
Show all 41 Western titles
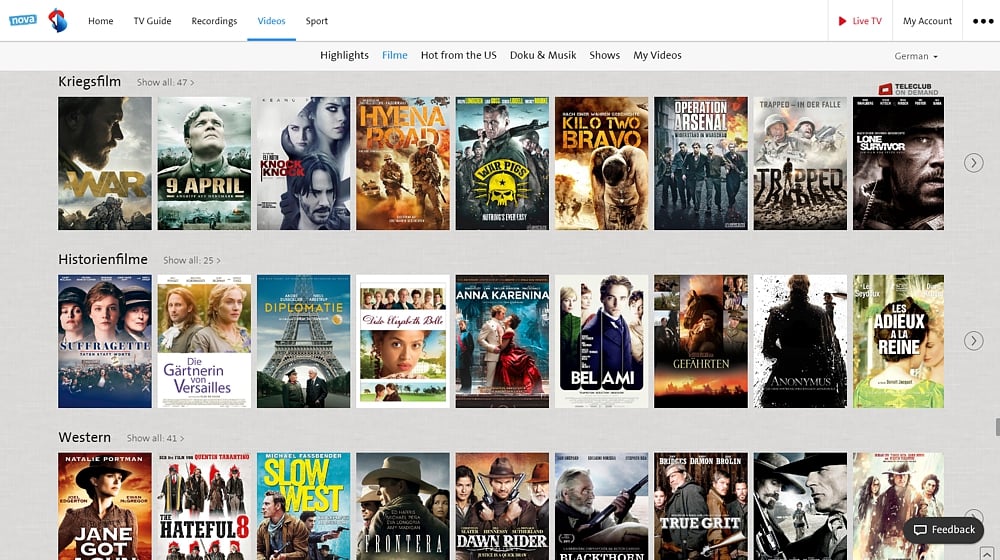point(156,438)
